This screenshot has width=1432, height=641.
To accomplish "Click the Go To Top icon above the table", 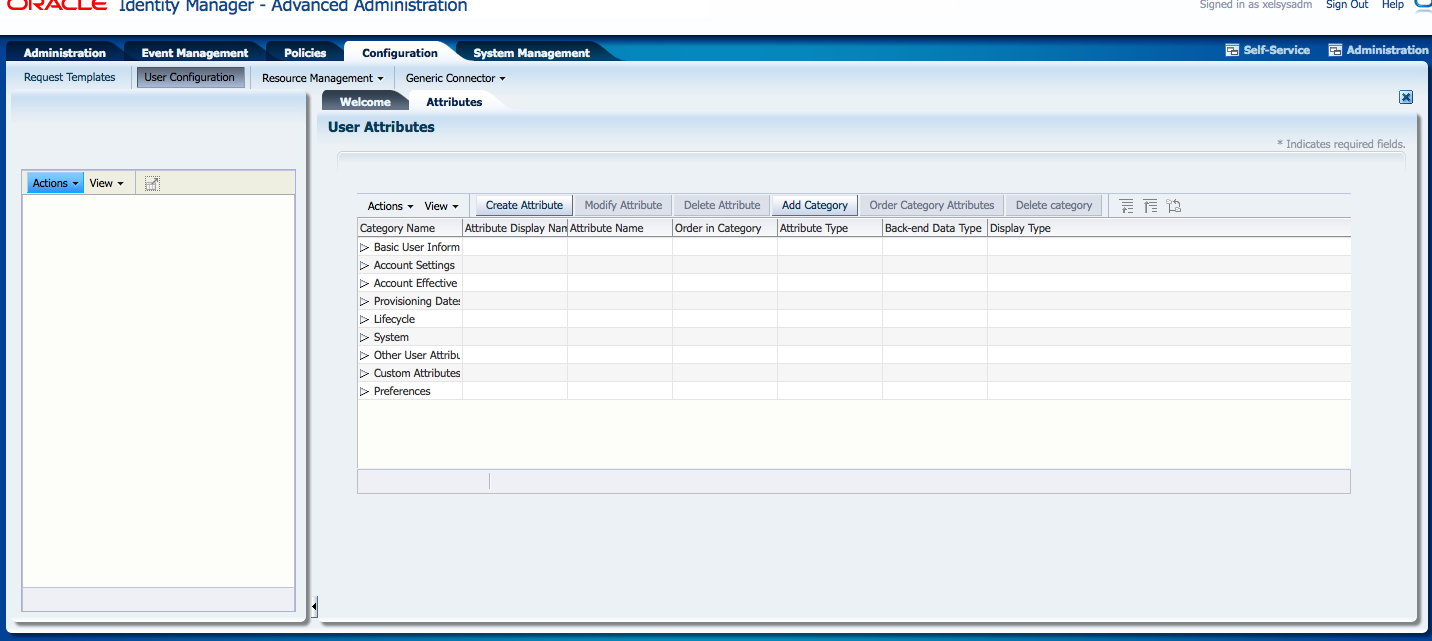I will coord(1150,205).
